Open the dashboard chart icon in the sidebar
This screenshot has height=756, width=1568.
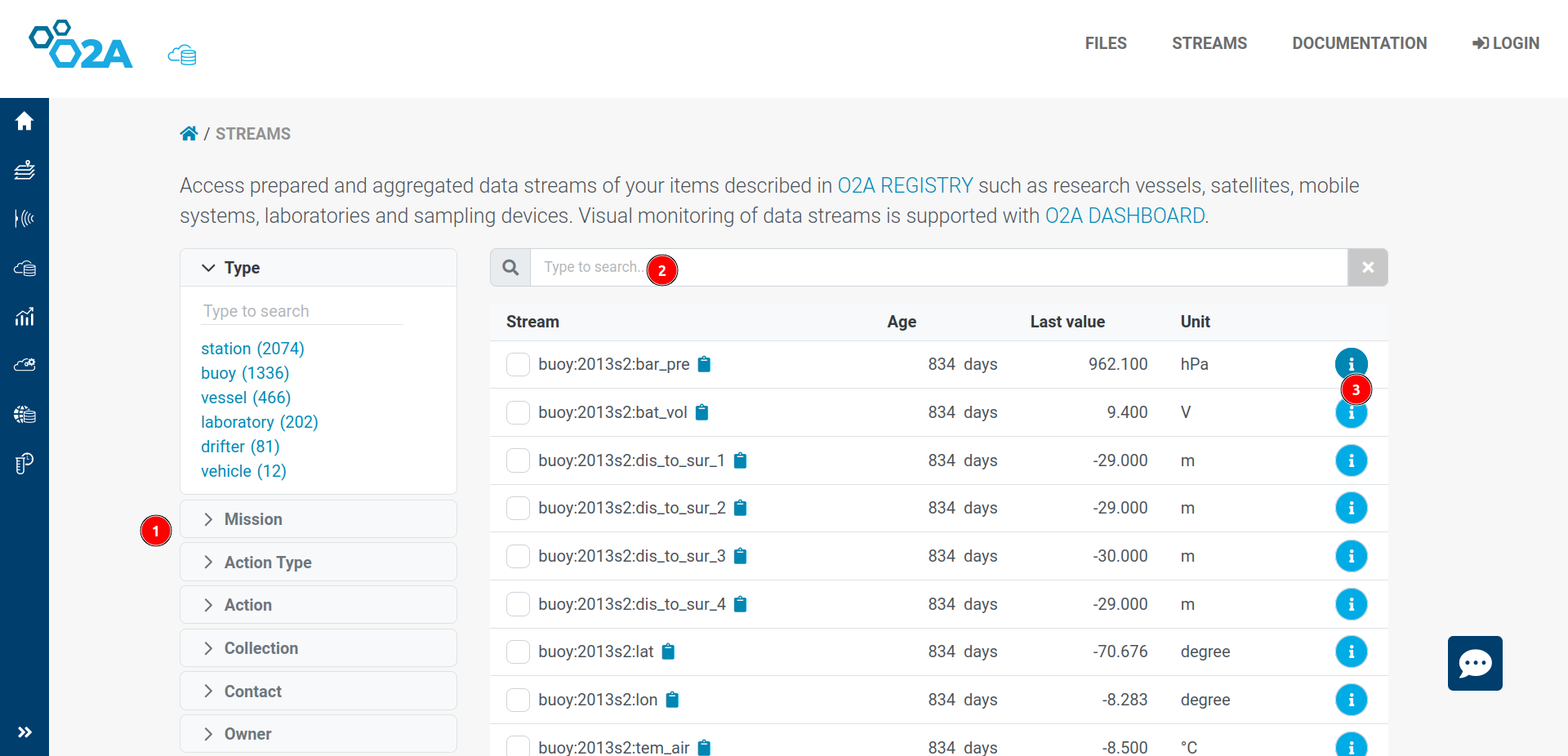[x=24, y=317]
